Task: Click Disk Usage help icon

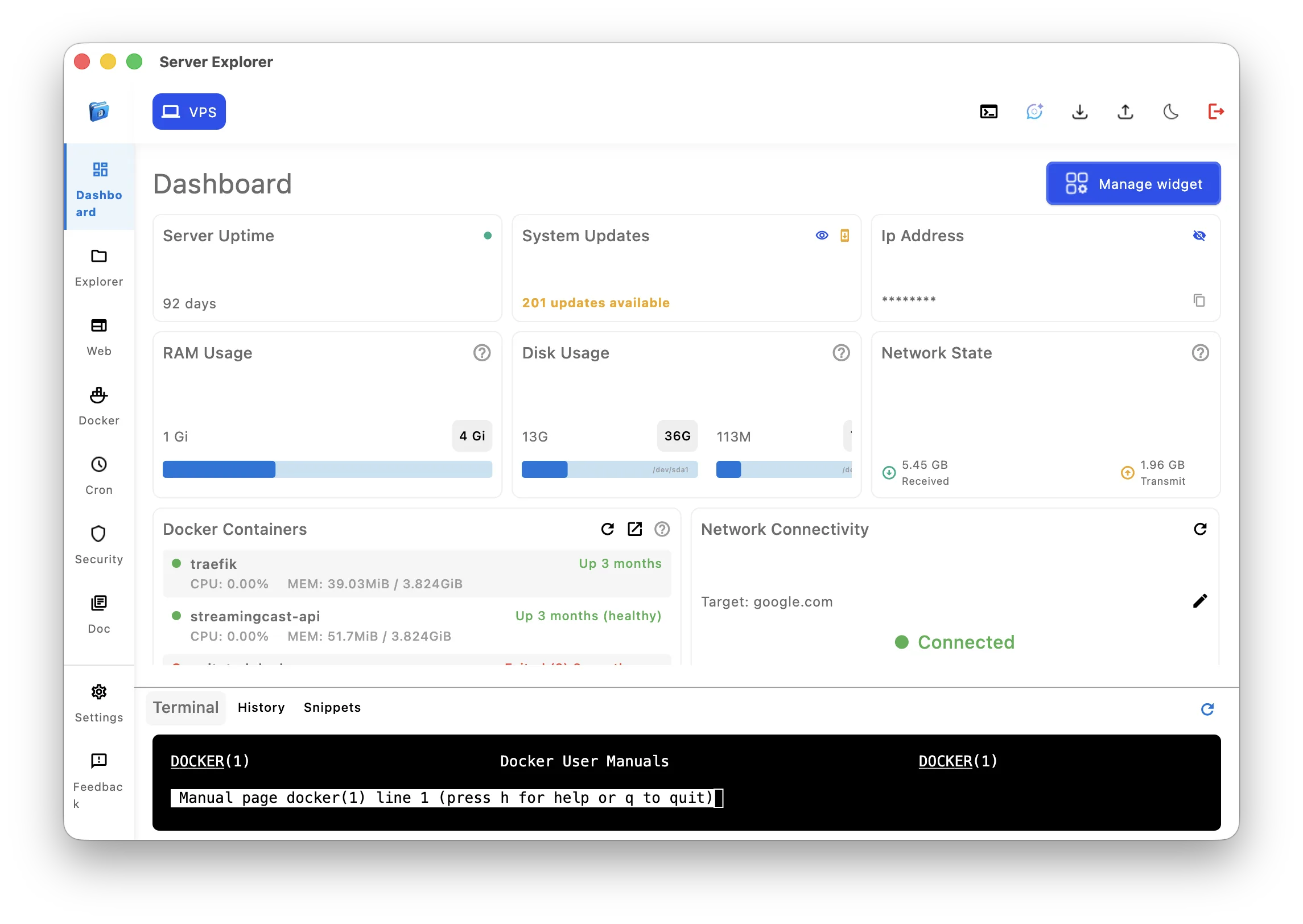Action: pyautogui.click(x=841, y=353)
